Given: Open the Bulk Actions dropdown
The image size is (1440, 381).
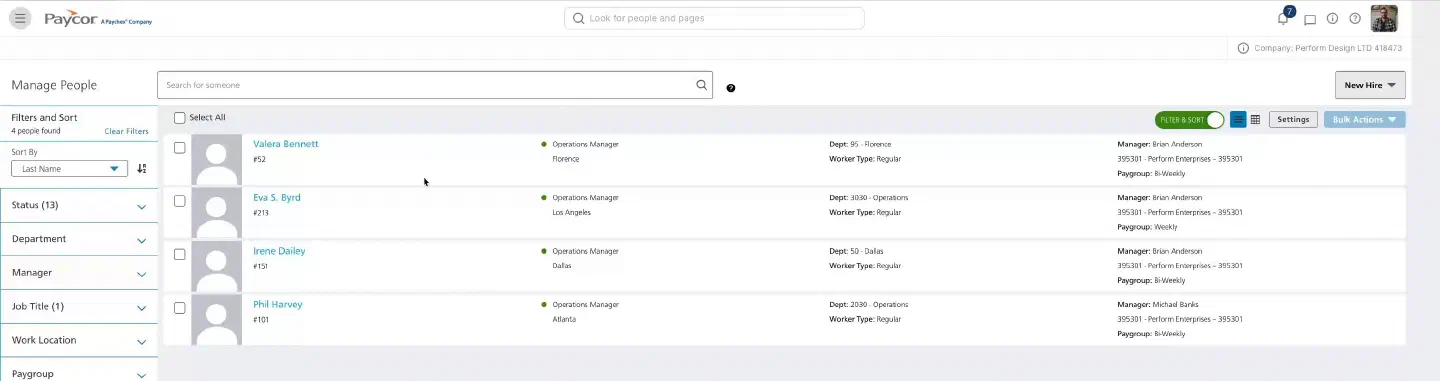Looking at the screenshot, I should (1364, 120).
